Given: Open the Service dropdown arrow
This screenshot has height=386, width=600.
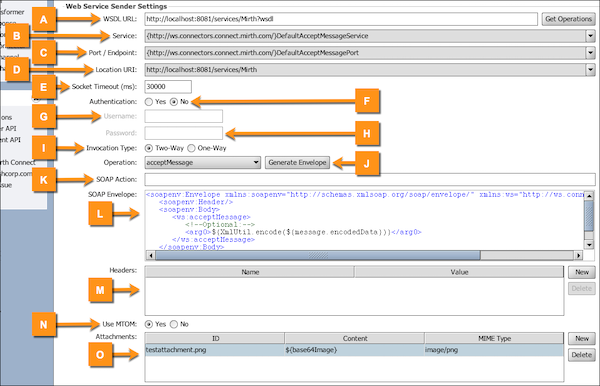Looking at the screenshot, I should coord(590,36).
